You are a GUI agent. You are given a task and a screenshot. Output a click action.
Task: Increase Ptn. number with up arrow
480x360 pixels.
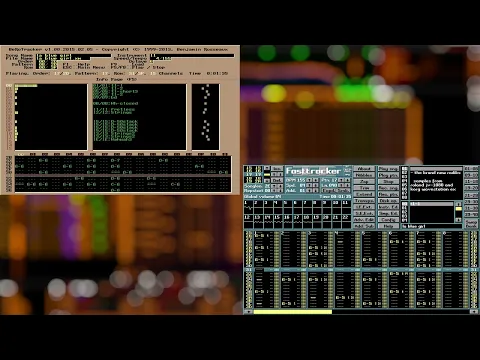(341, 180)
